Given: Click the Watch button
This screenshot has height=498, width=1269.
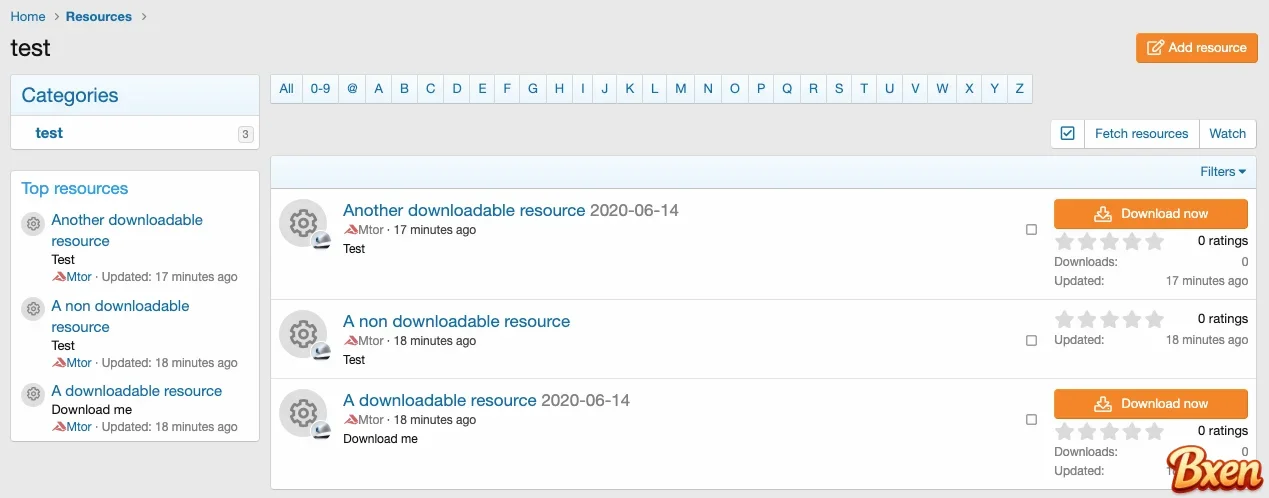Looking at the screenshot, I should point(1227,133).
